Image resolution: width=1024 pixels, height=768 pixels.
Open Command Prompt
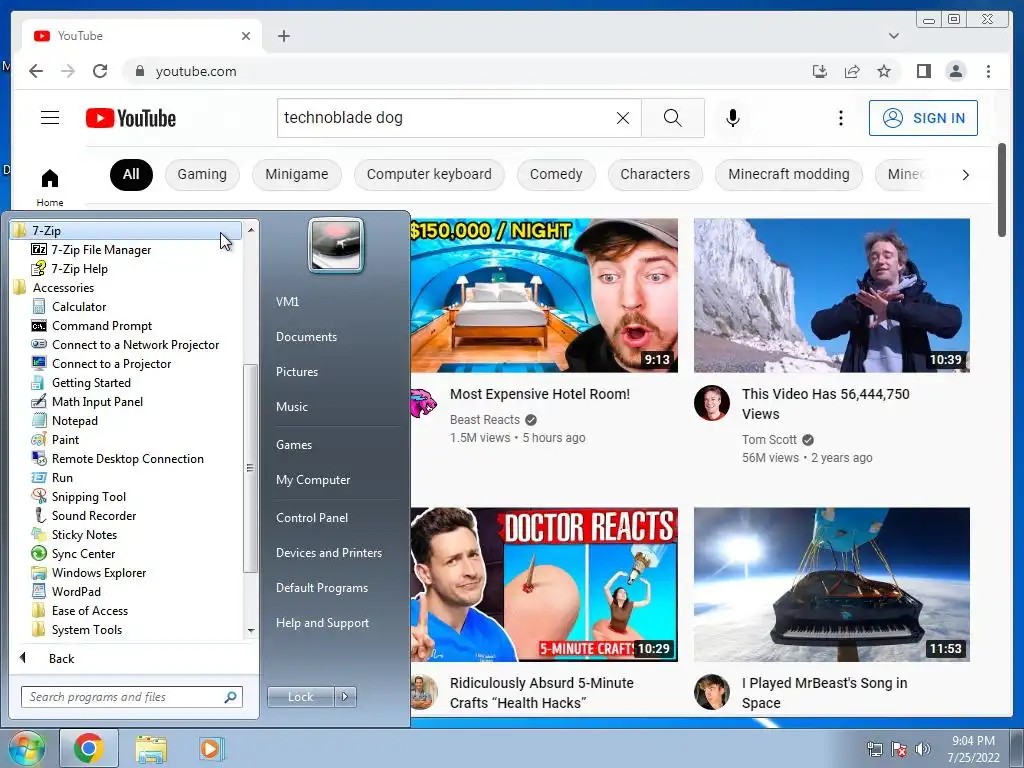click(102, 325)
